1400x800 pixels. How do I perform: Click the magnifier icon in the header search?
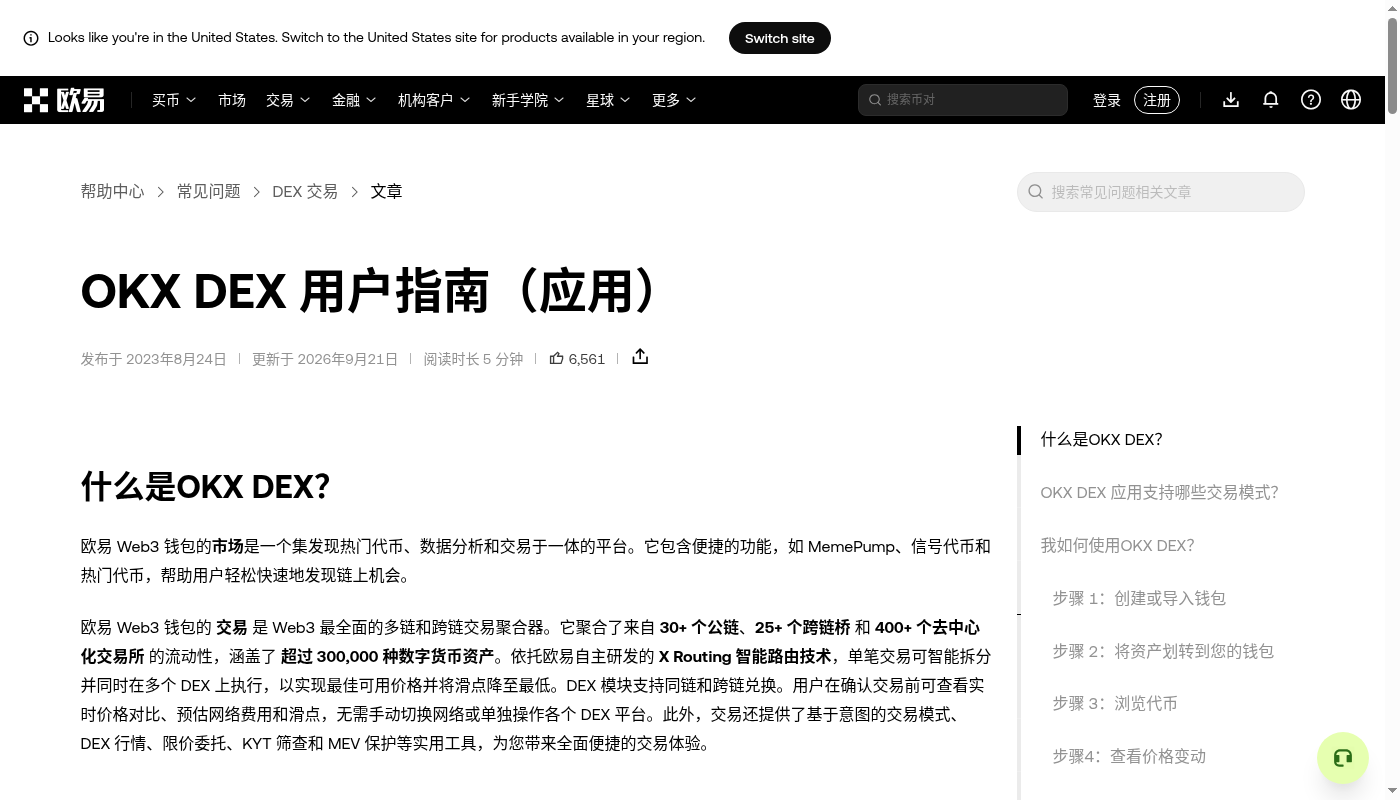tap(875, 100)
